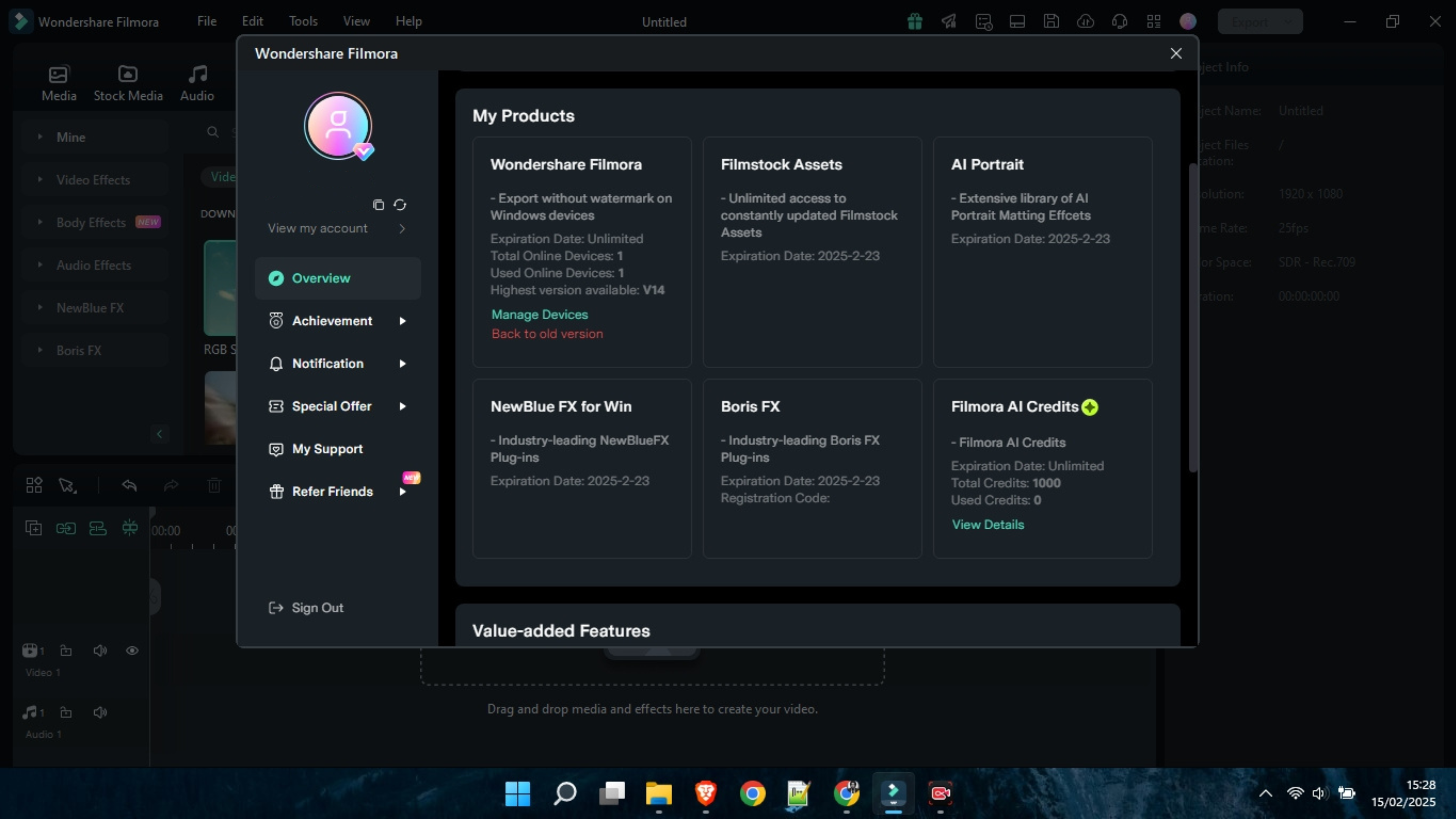Mute the Audio 1 track speaker
Screen dimensions: 1456x819
click(x=100, y=712)
